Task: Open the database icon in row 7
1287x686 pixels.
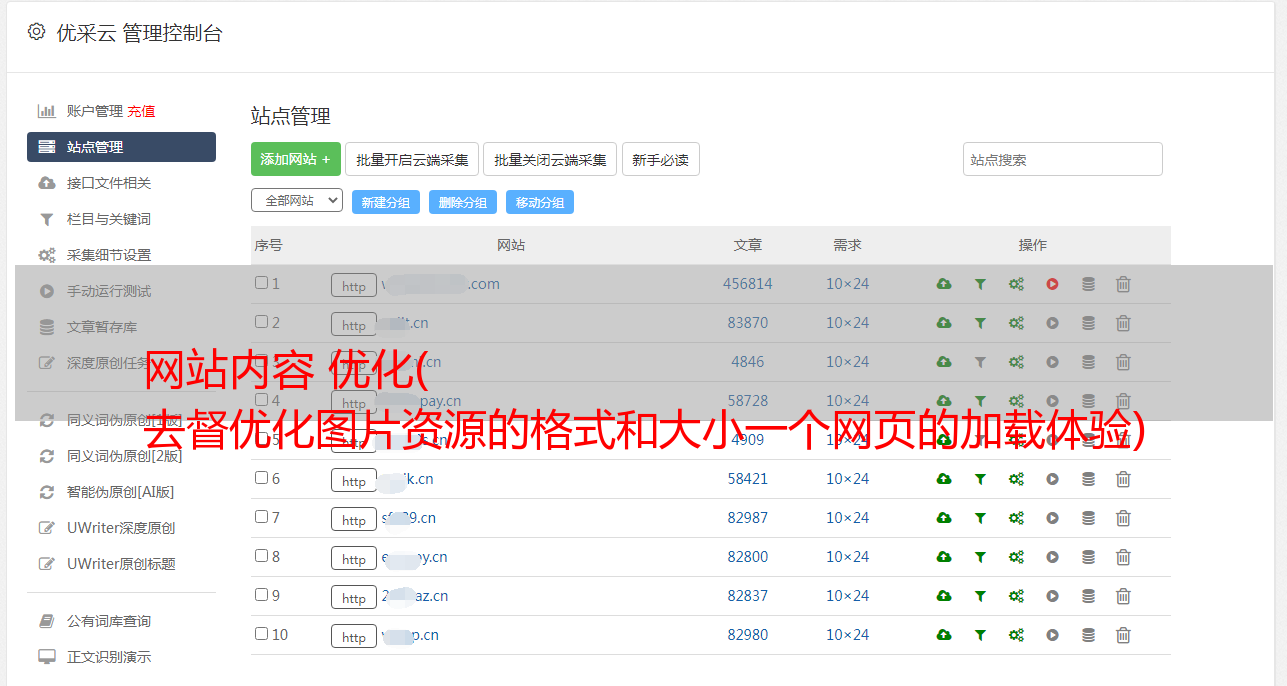Action: pyautogui.click(x=1088, y=518)
